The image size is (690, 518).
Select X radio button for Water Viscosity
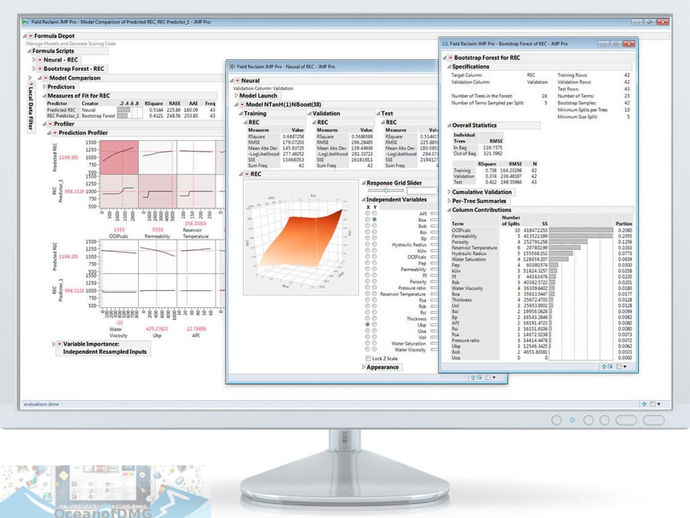coord(367,349)
